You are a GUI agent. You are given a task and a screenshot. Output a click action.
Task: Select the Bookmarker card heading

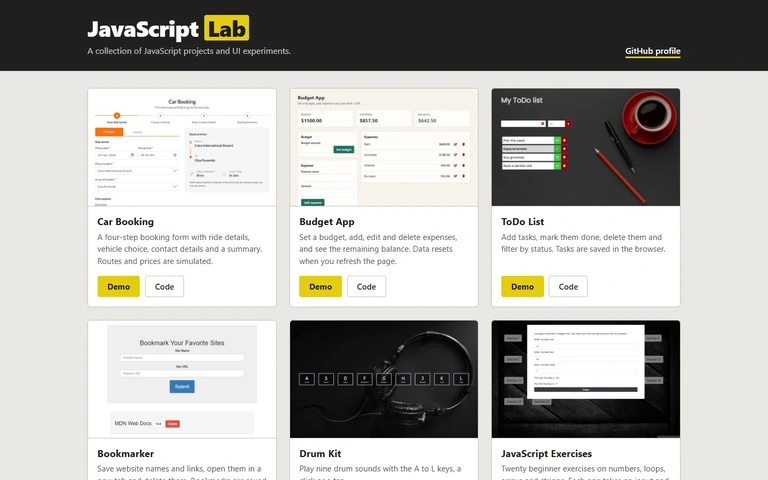(125, 454)
